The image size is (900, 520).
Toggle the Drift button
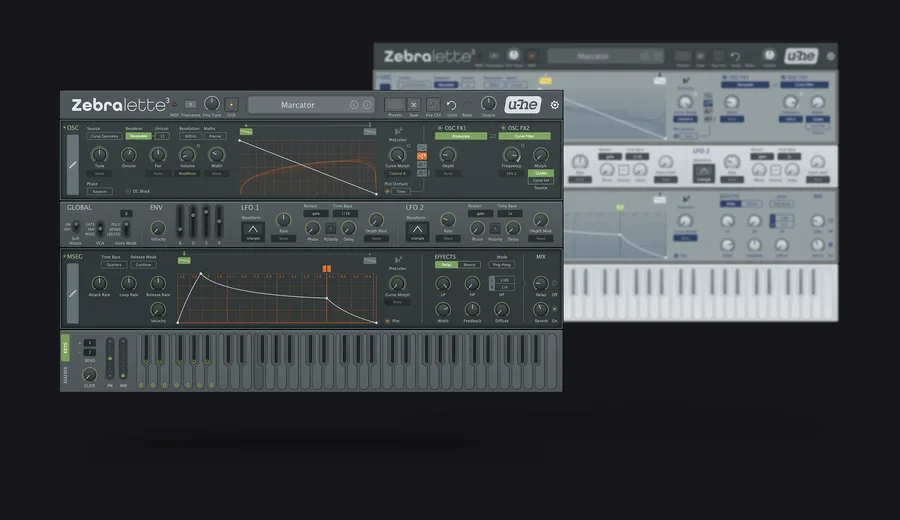pyautogui.click(x=231, y=104)
